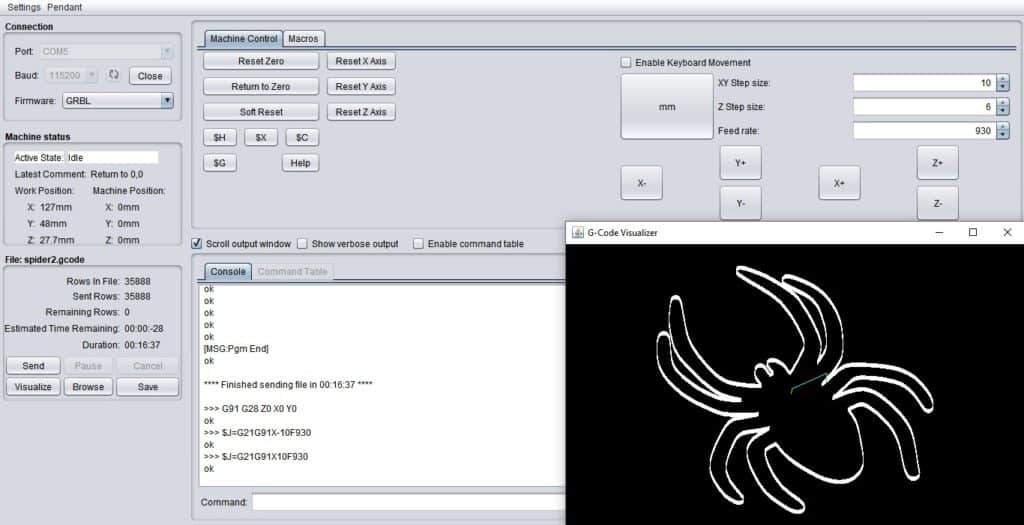1024x525 pixels.
Task: Click Reset Y Axis
Action: tap(361, 86)
